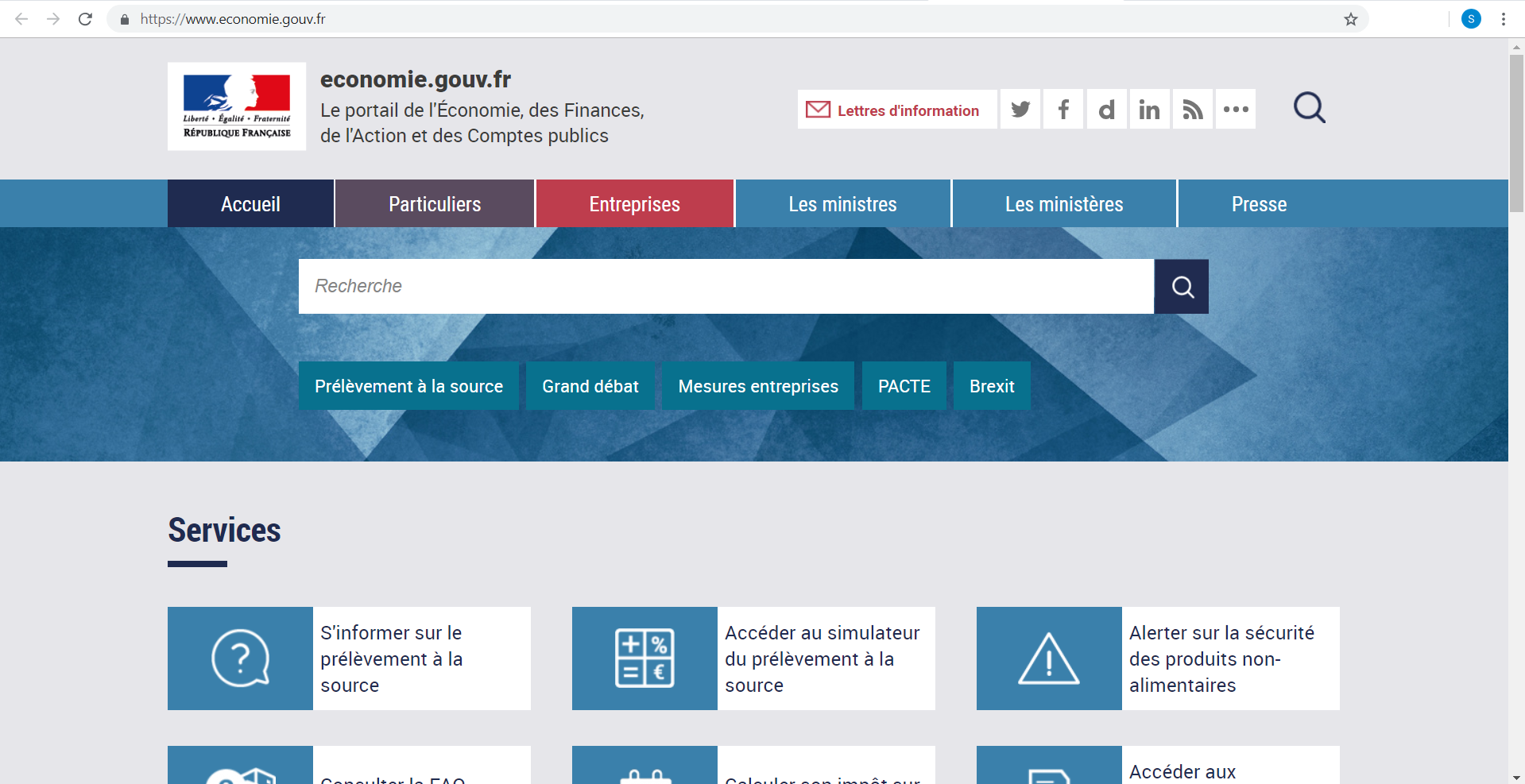Open the Twitter social link
1525x784 pixels.
pos(1020,109)
